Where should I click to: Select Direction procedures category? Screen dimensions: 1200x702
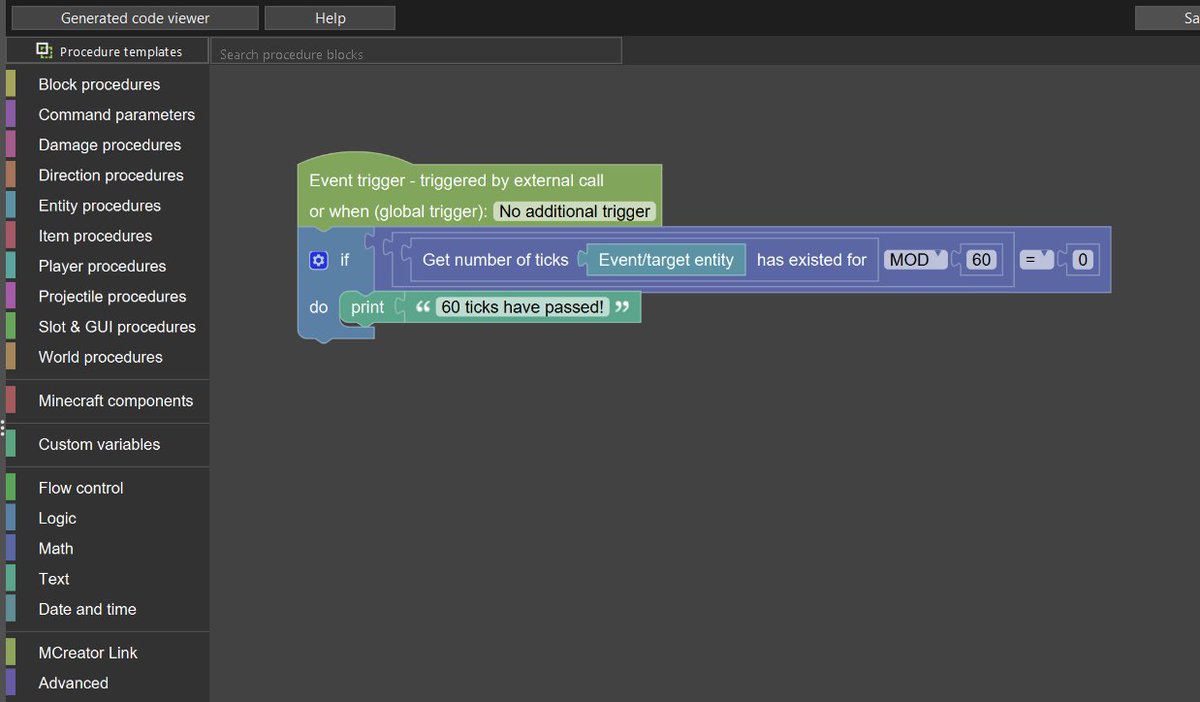[111, 175]
